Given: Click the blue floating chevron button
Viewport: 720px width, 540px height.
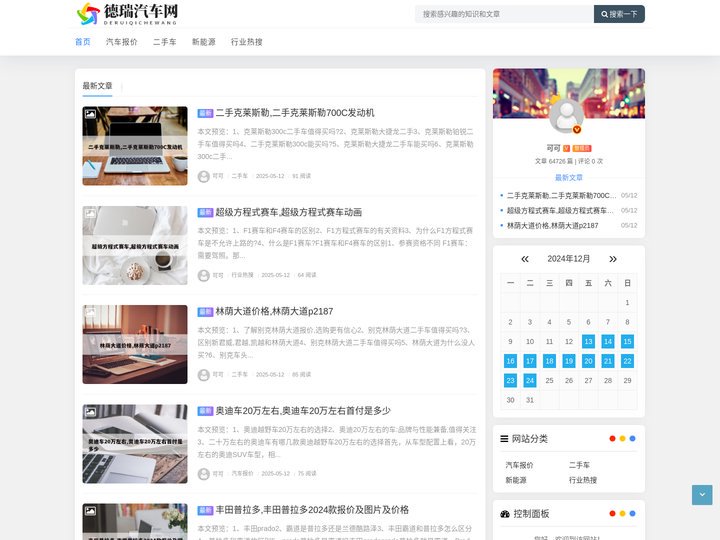Looking at the screenshot, I should [x=702, y=495].
